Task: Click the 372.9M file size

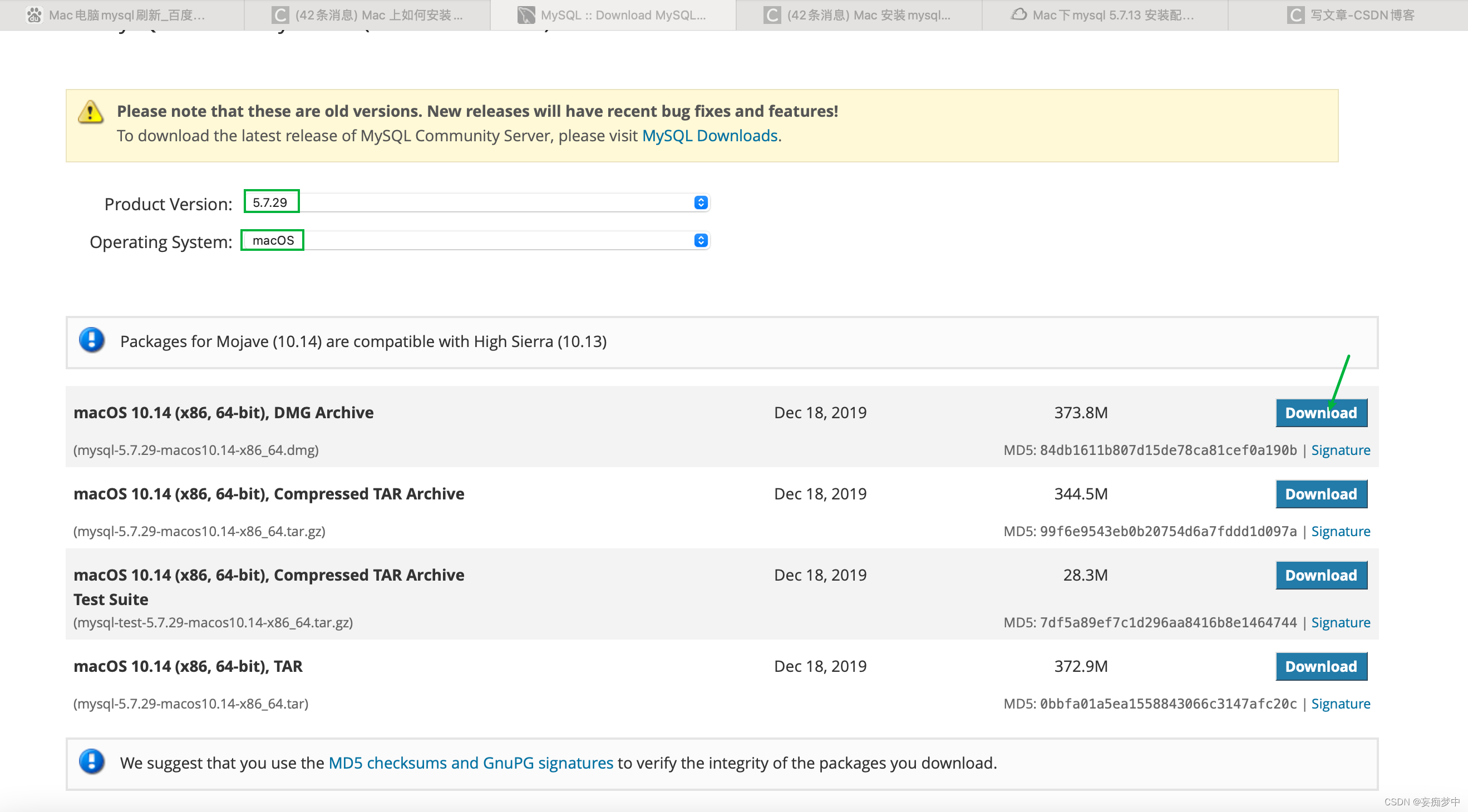Action: click(1081, 666)
